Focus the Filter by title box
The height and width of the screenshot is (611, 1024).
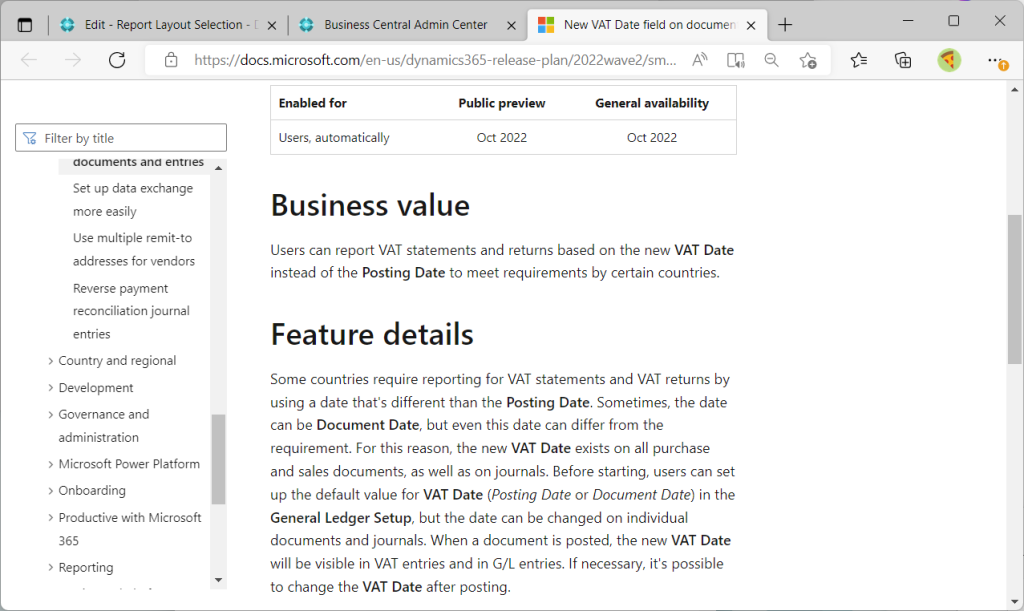click(x=121, y=138)
